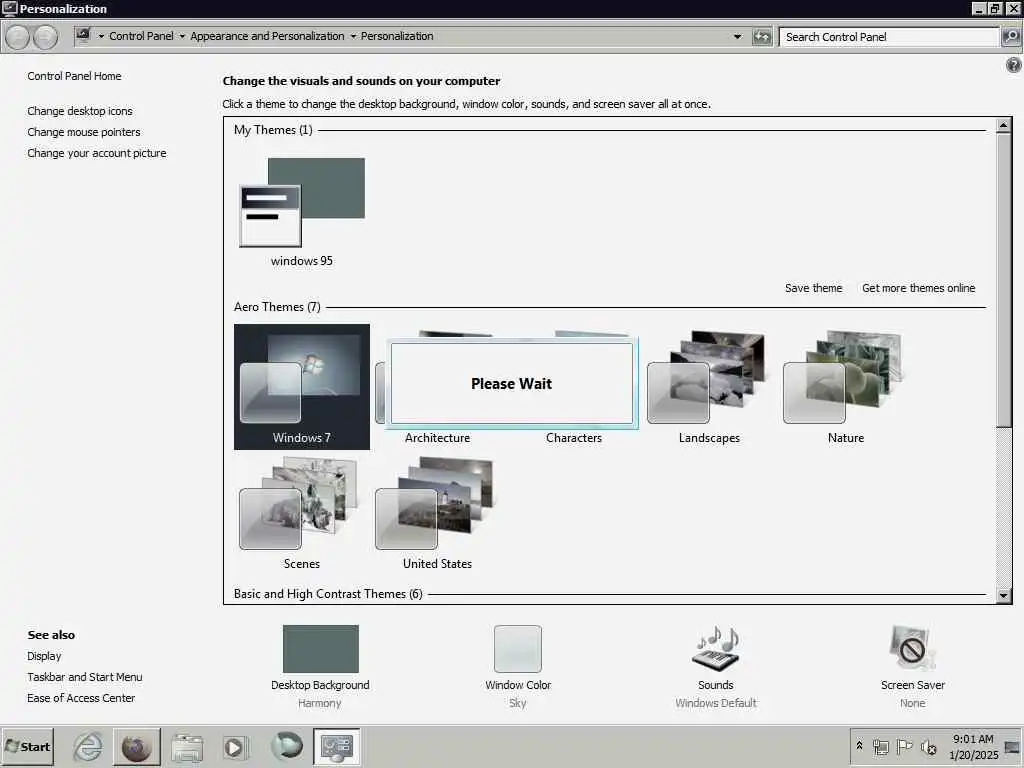Click the Save theme link
The image size is (1024, 768).
point(814,288)
